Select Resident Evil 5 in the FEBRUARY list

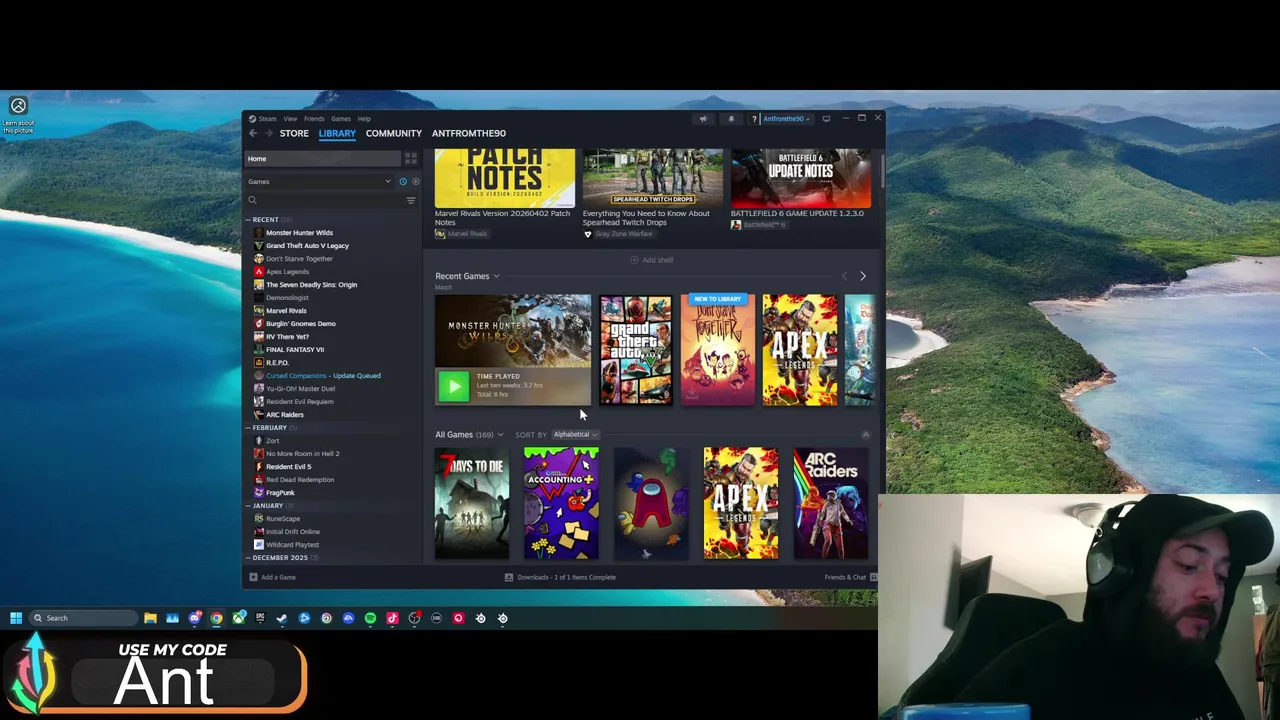[288, 467]
